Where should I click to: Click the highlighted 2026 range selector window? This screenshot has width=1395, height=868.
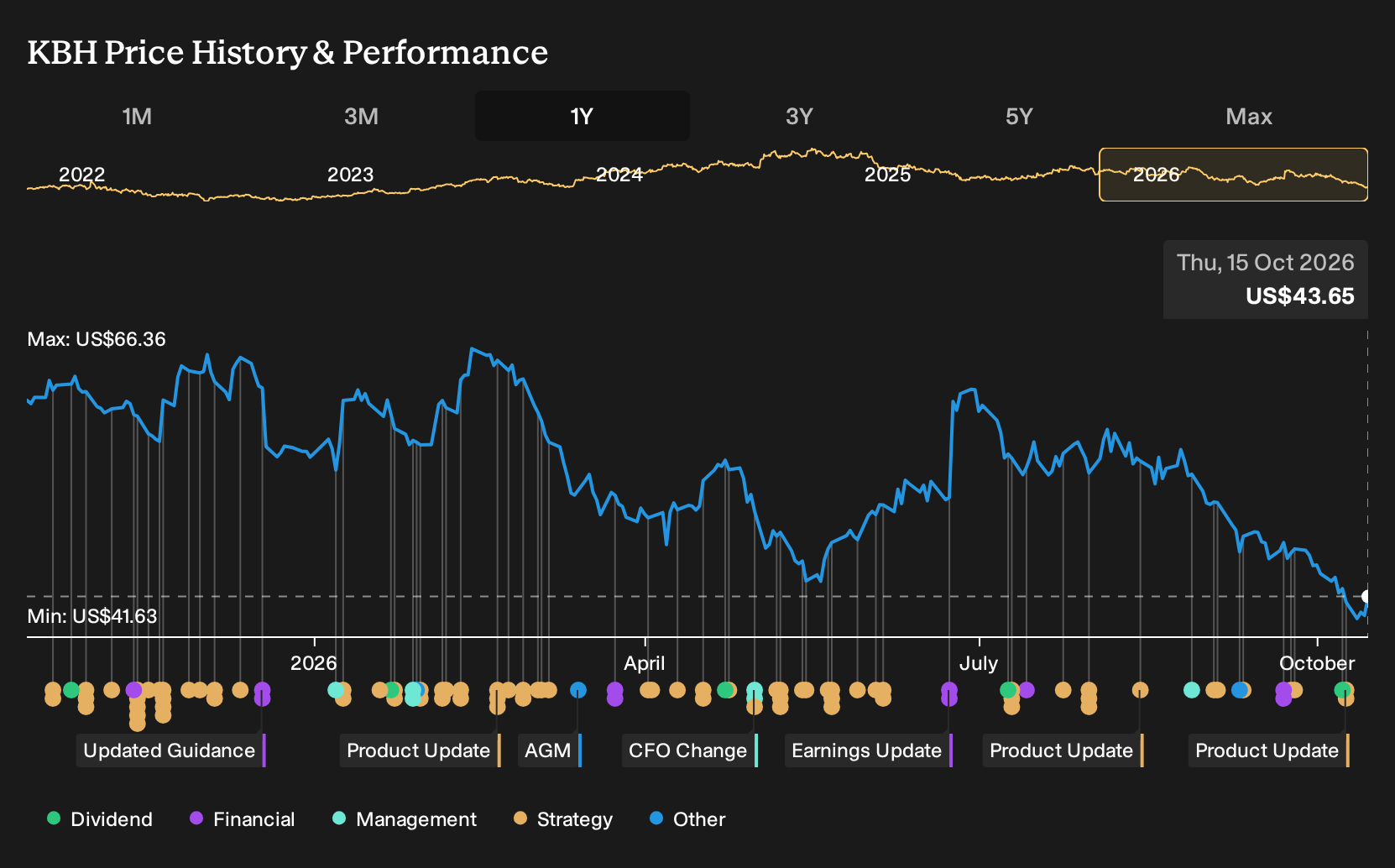(1233, 175)
